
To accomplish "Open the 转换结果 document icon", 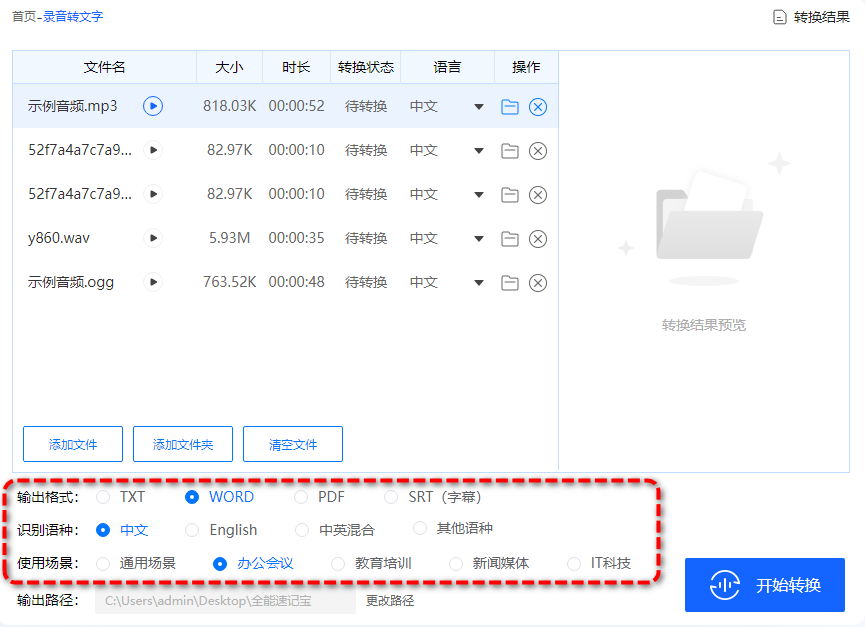I will pyautogui.click(x=779, y=17).
